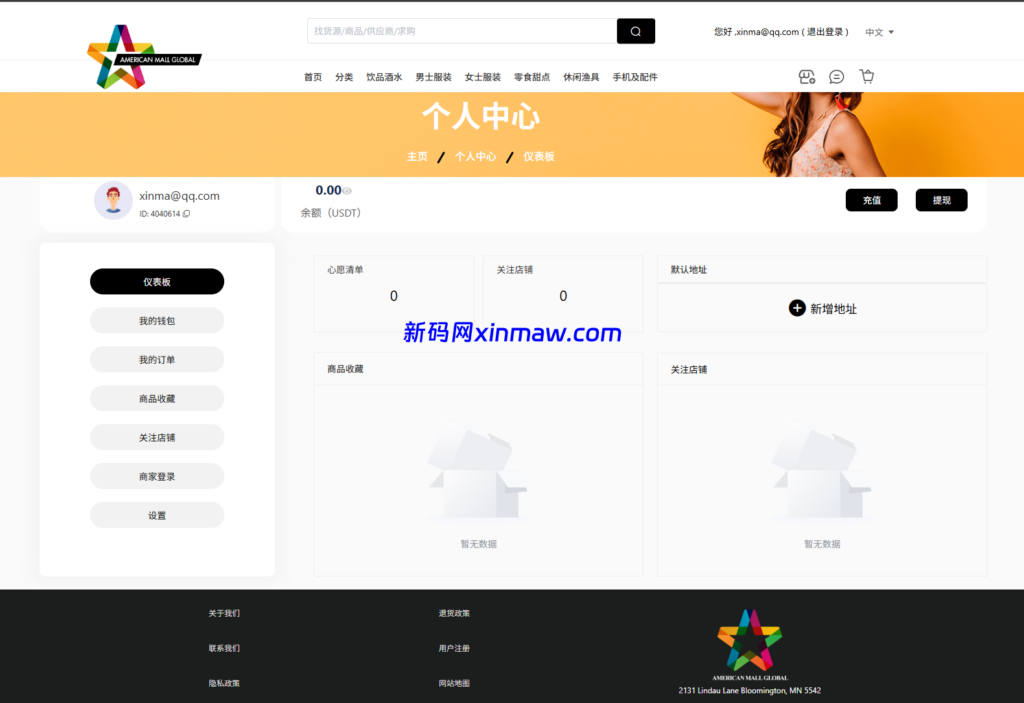Click the plus icon to add address
The height and width of the screenshot is (703, 1024).
tap(797, 308)
